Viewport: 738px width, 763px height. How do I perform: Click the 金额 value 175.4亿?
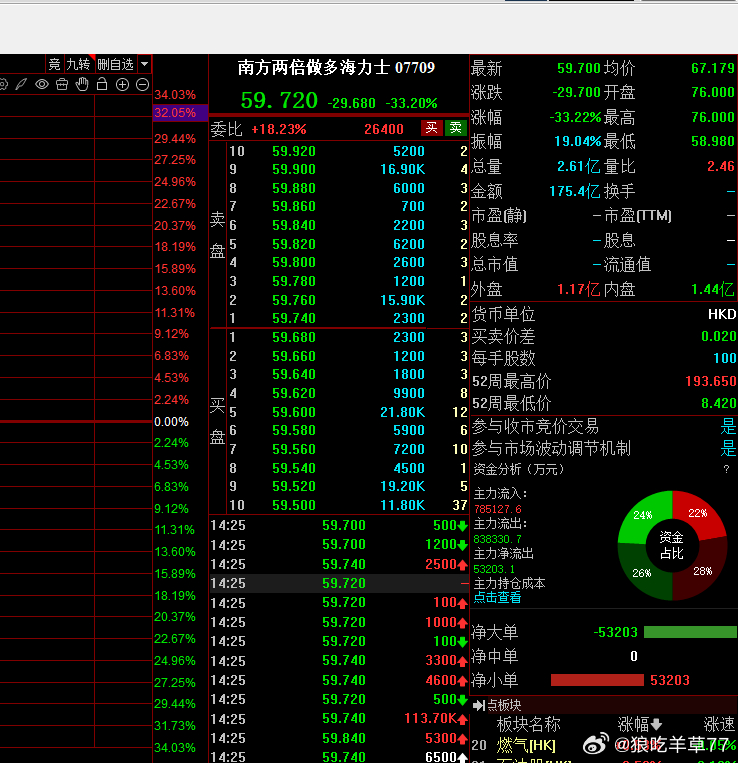[x=575, y=191]
